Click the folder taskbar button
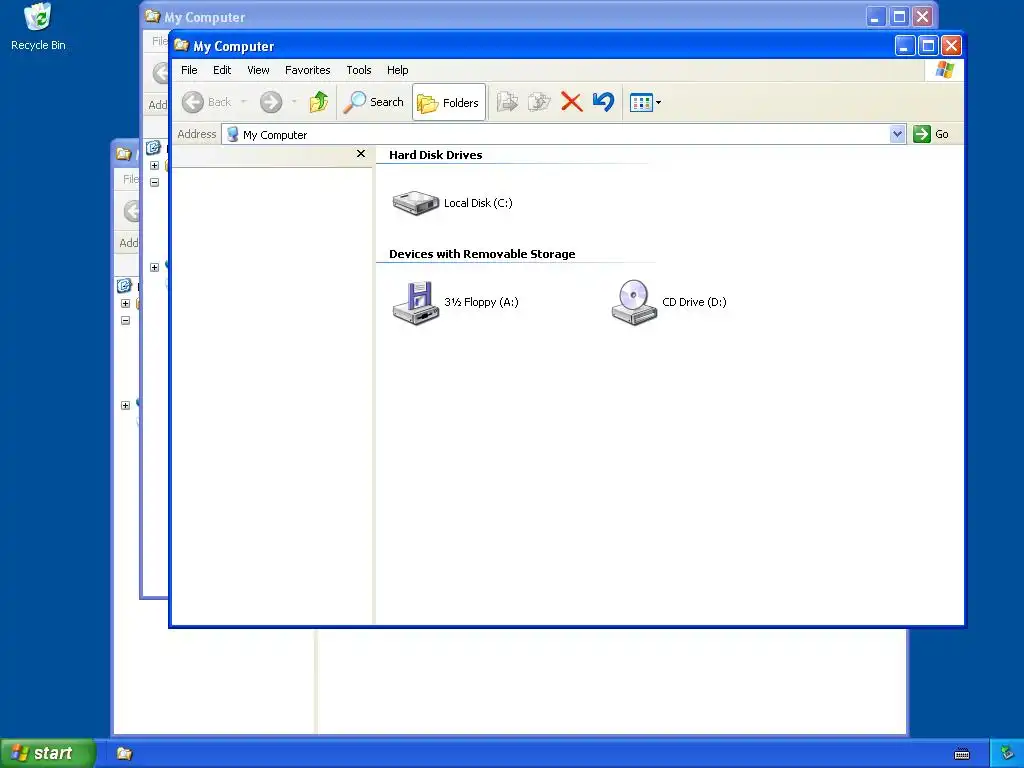Screen dimensions: 1024x768 (125, 754)
